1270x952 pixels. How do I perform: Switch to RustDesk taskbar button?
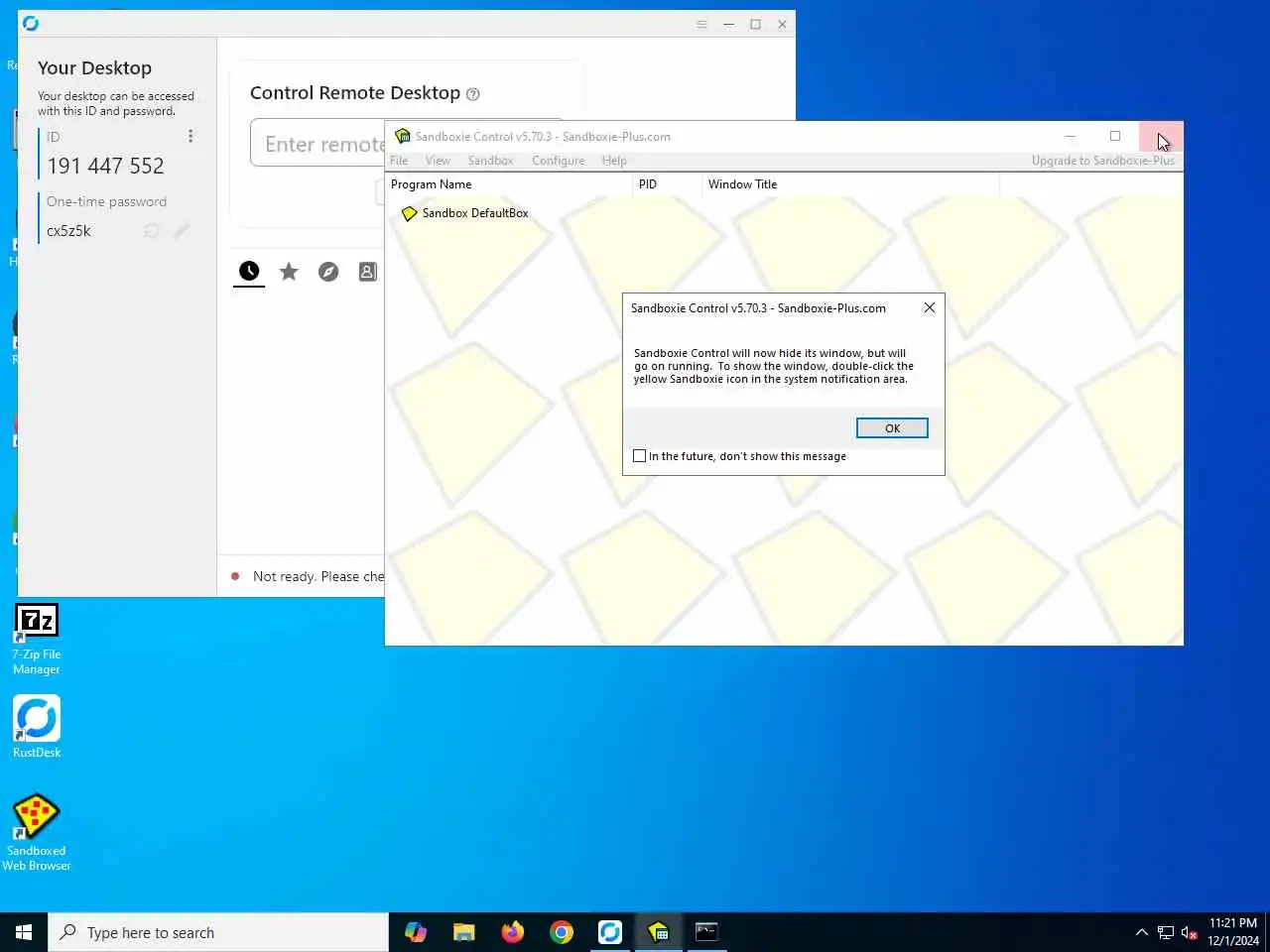coord(610,932)
